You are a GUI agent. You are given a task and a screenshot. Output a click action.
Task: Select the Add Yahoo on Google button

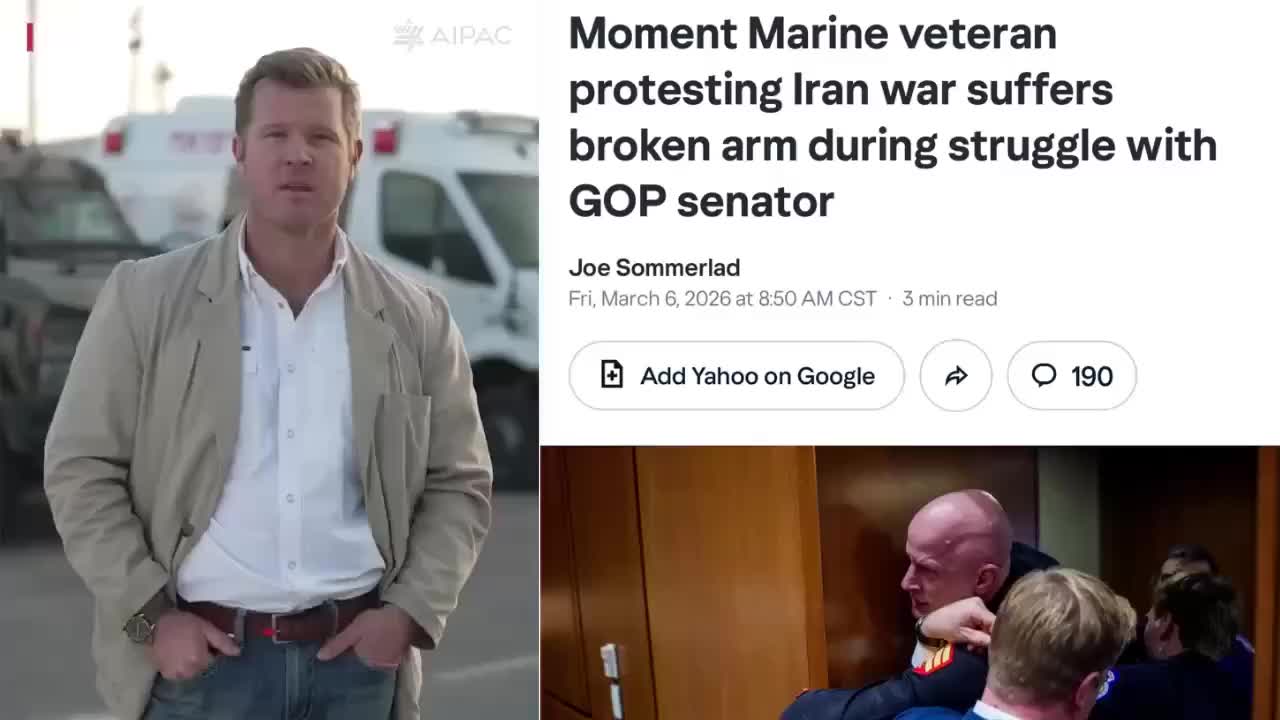tap(737, 376)
